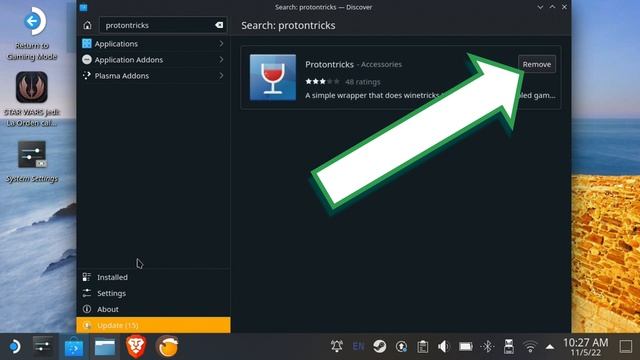Screen dimensions: 640x360
Task: Click the About info icon
Action: point(87,309)
